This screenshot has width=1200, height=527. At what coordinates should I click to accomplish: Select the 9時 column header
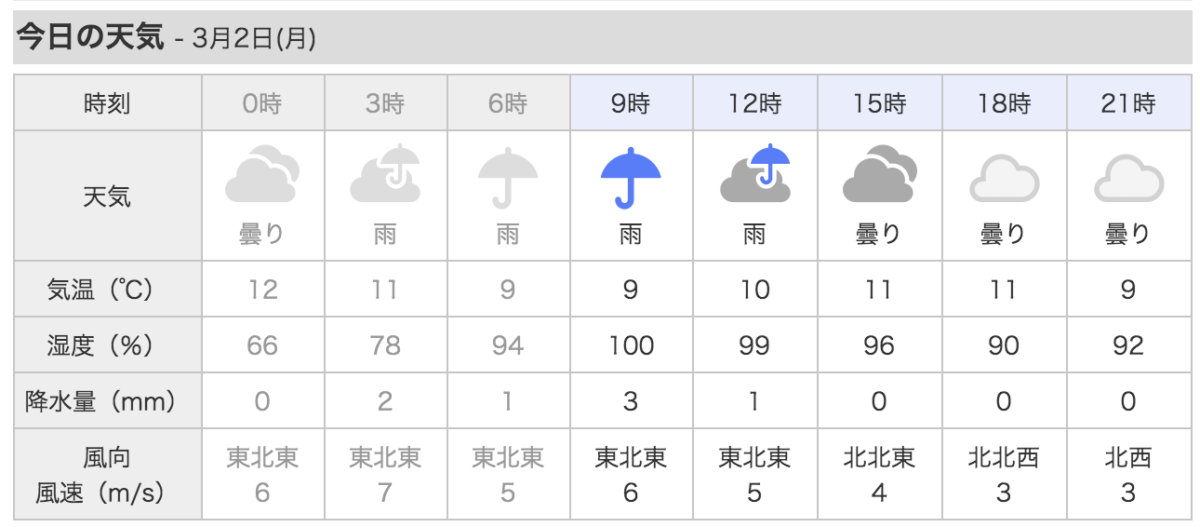pos(631,103)
